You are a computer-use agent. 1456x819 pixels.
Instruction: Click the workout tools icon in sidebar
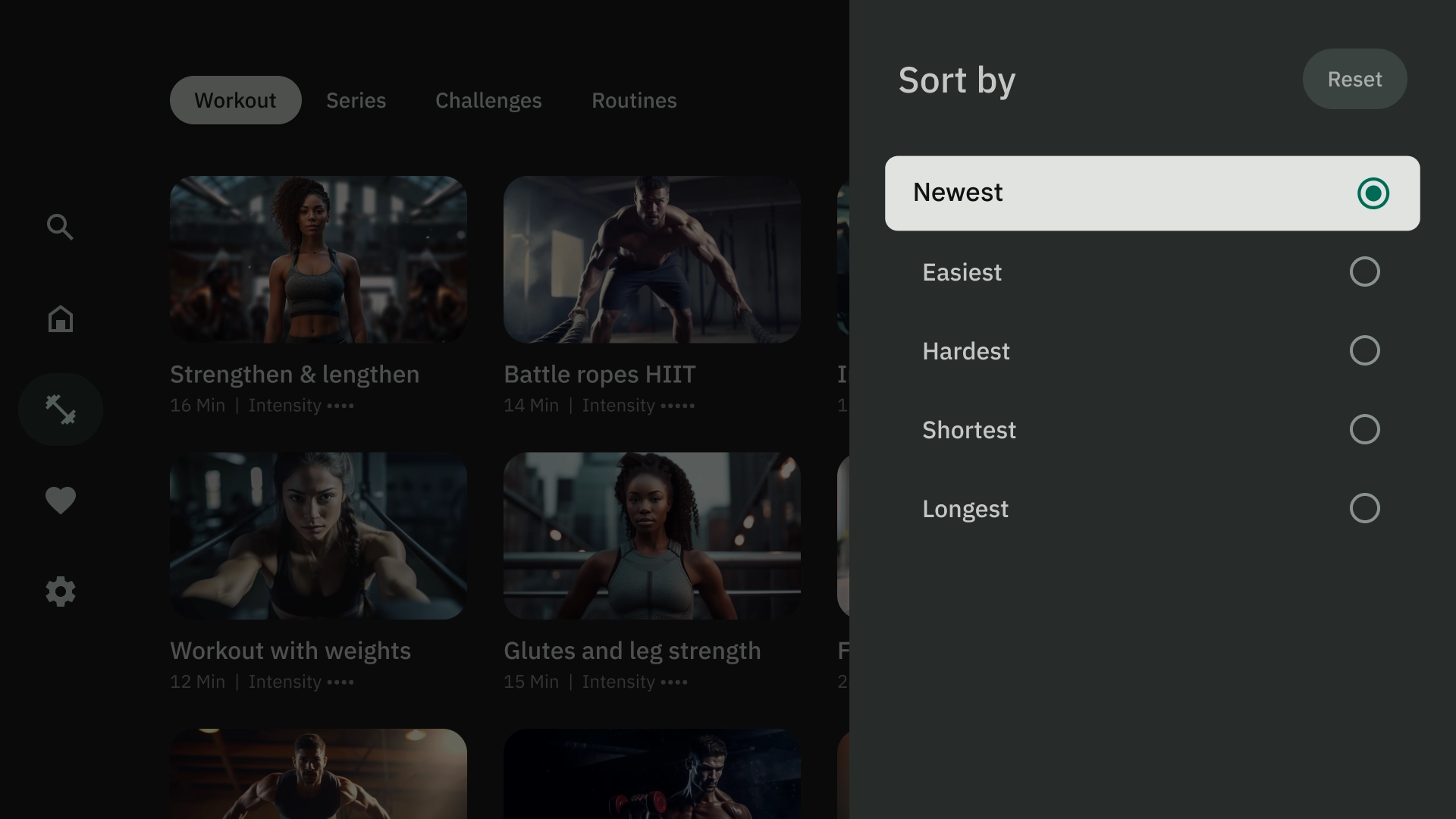coord(60,409)
